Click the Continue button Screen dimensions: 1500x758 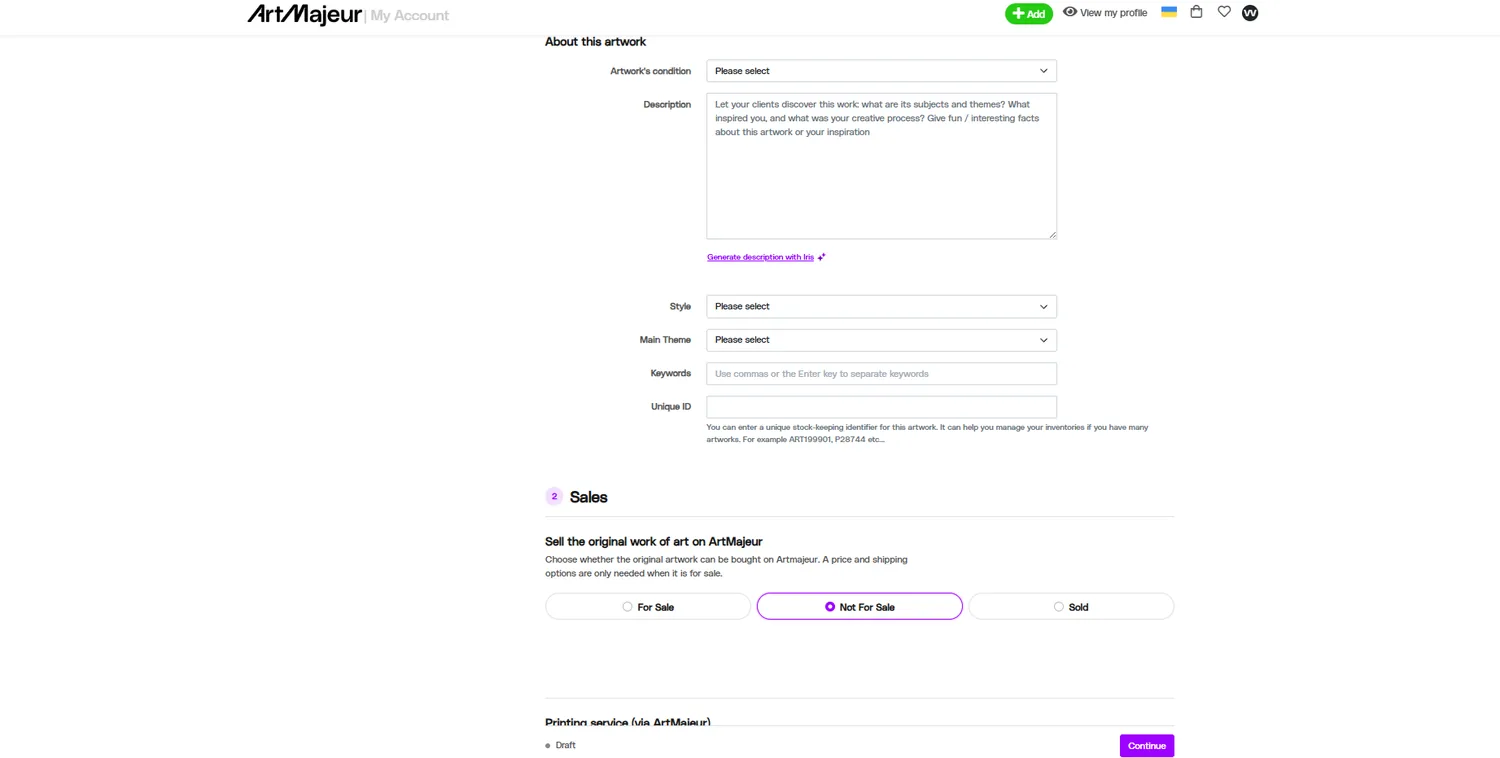[1147, 746]
